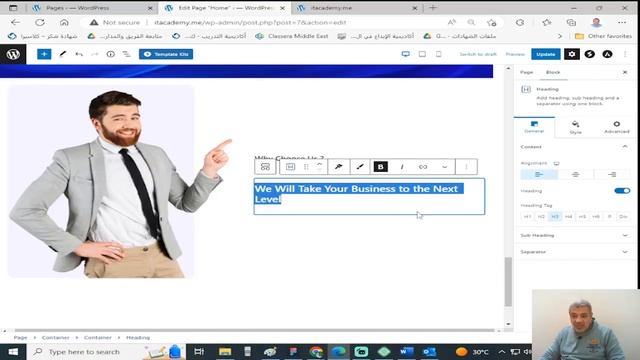Open Windows Start menu
Viewport: 640px width, 360px height.
pos(13,351)
